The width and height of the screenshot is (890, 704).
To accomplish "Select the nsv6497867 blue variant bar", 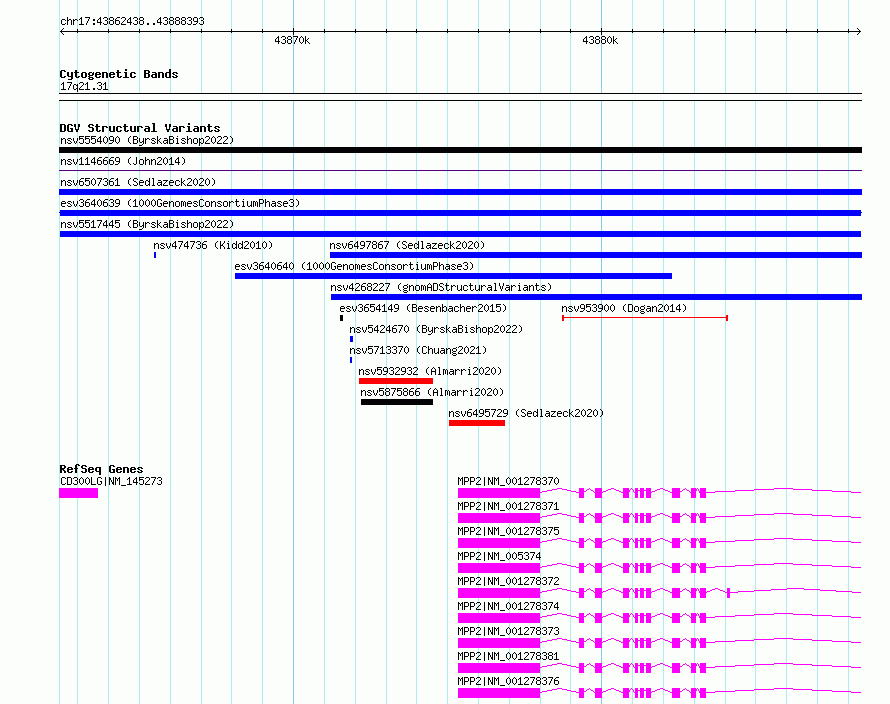I will (596, 255).
